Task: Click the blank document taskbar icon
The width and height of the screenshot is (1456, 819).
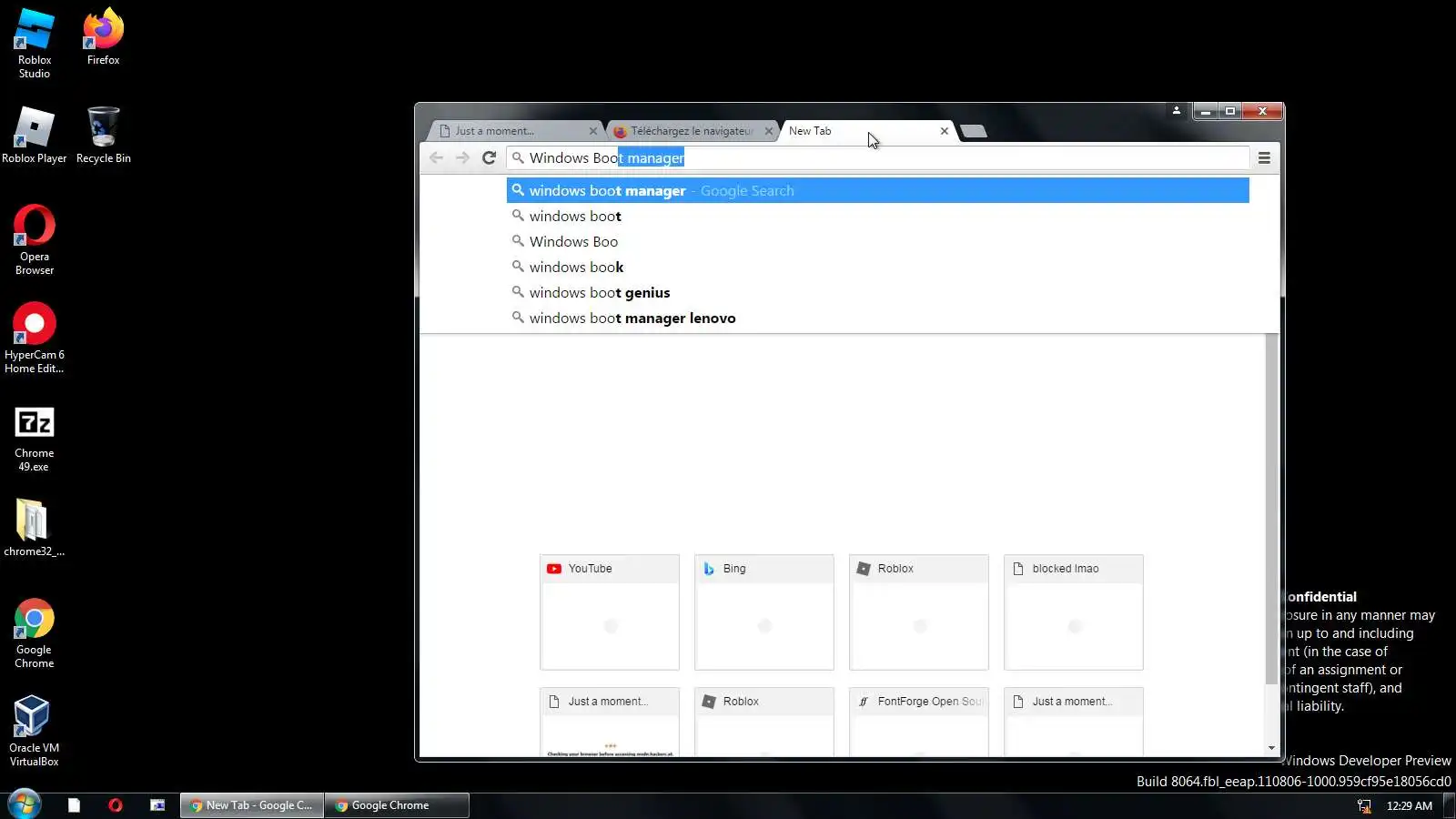Action: pos(75,805)
